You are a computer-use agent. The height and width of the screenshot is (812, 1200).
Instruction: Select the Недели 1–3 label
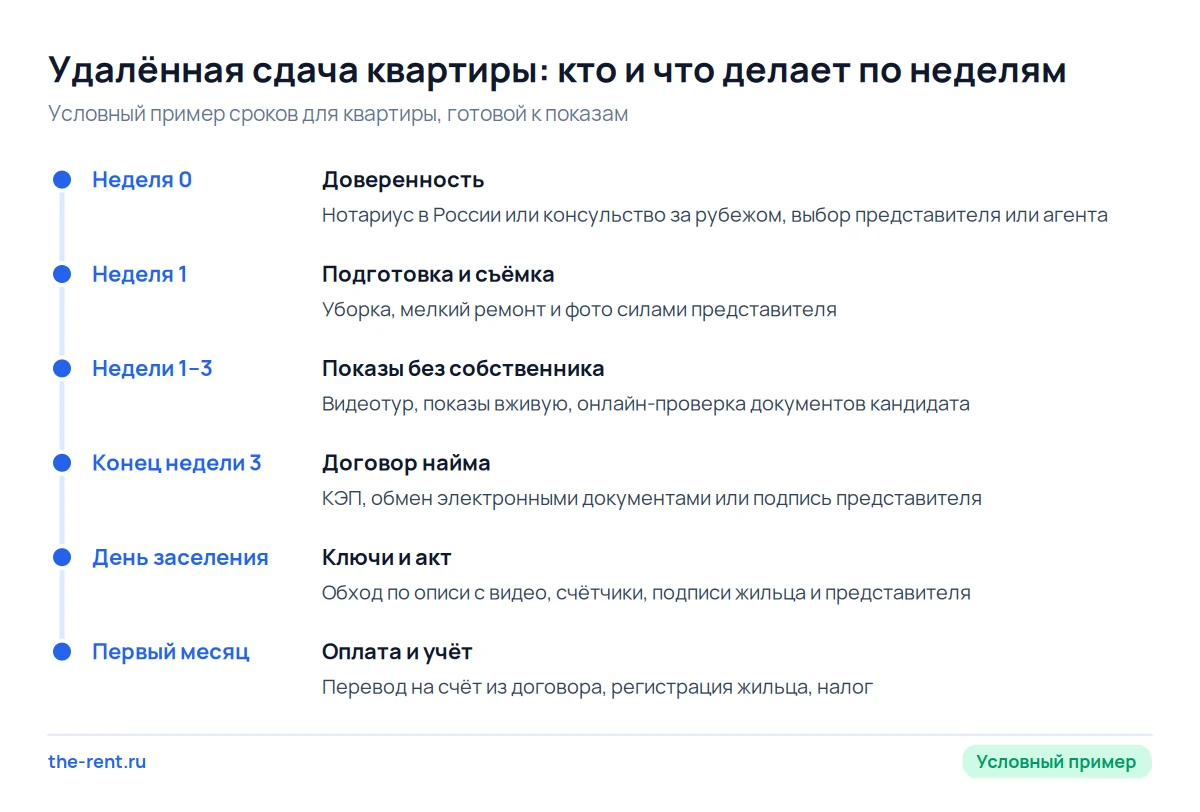[152, 369]
